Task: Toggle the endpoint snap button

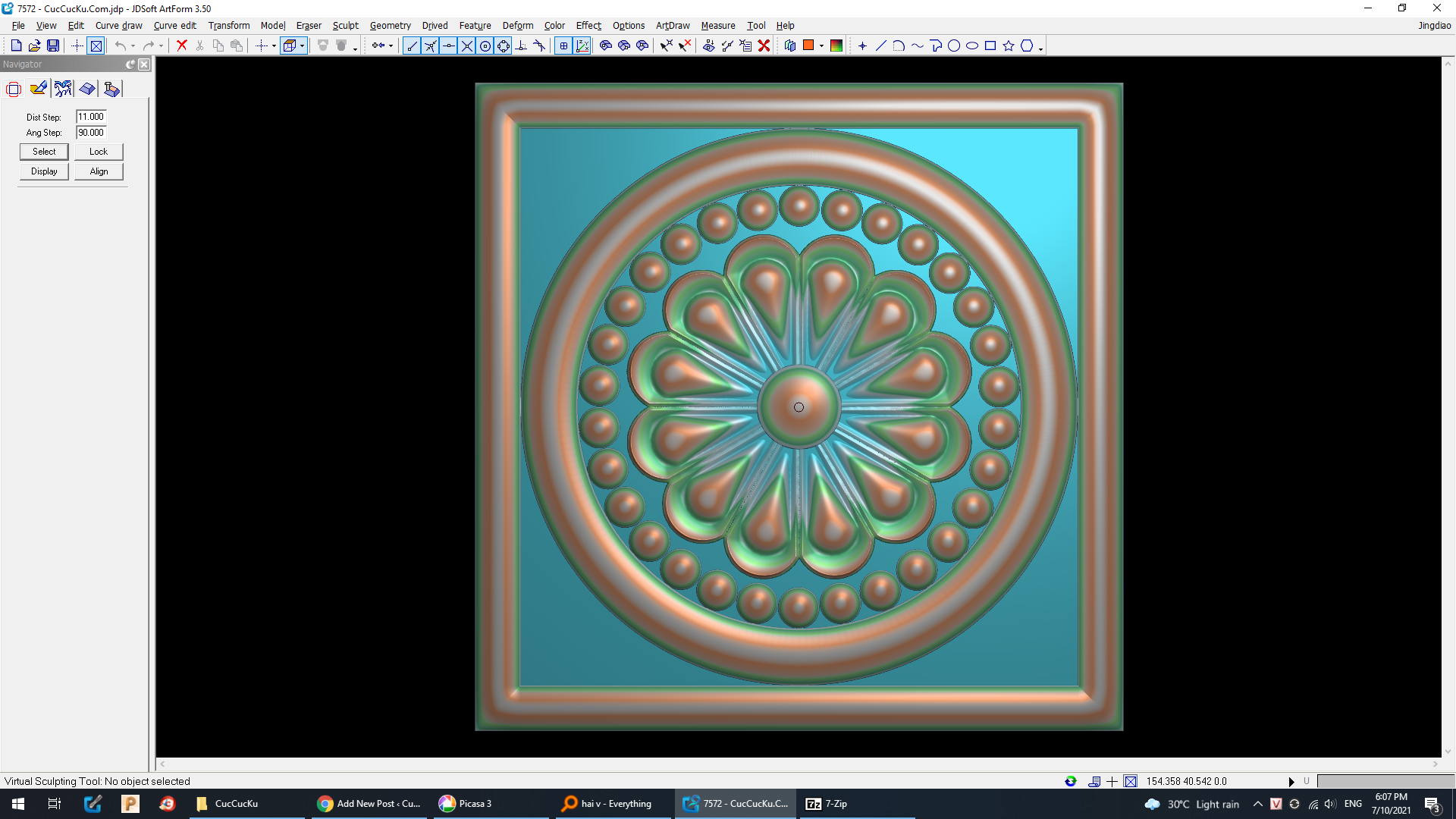Action: (412, 45)
